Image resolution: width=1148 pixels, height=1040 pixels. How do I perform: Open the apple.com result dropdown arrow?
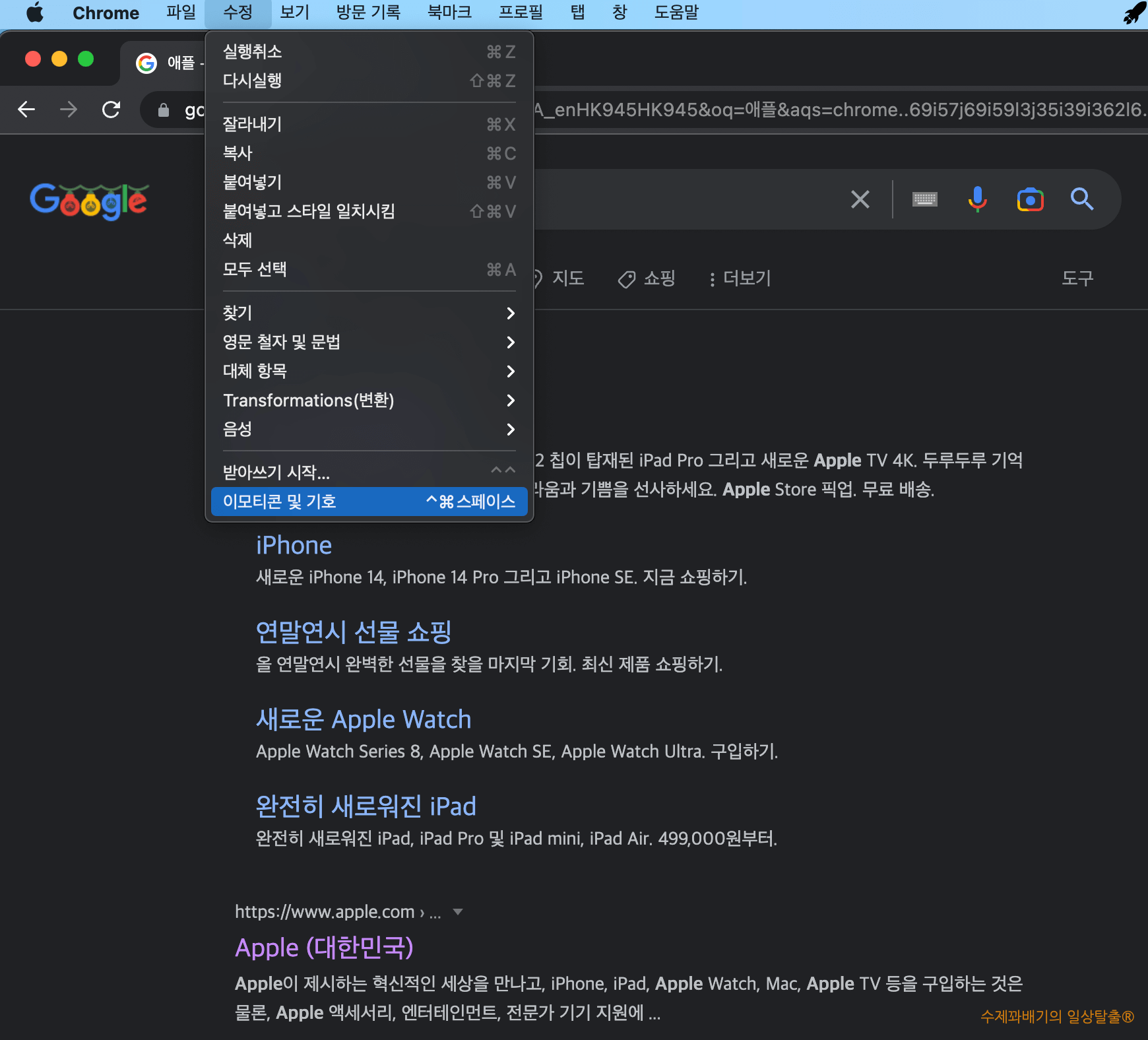tap(458, 911)
